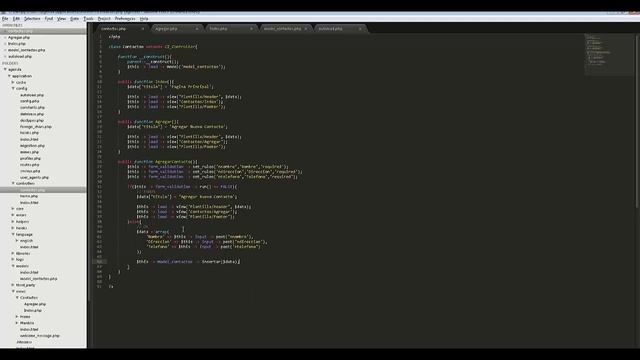Image resolution: width=640 pixels, height=360 pixels.
Task: Close model_contactos.php in Open Files list
Action: [5, 50]
